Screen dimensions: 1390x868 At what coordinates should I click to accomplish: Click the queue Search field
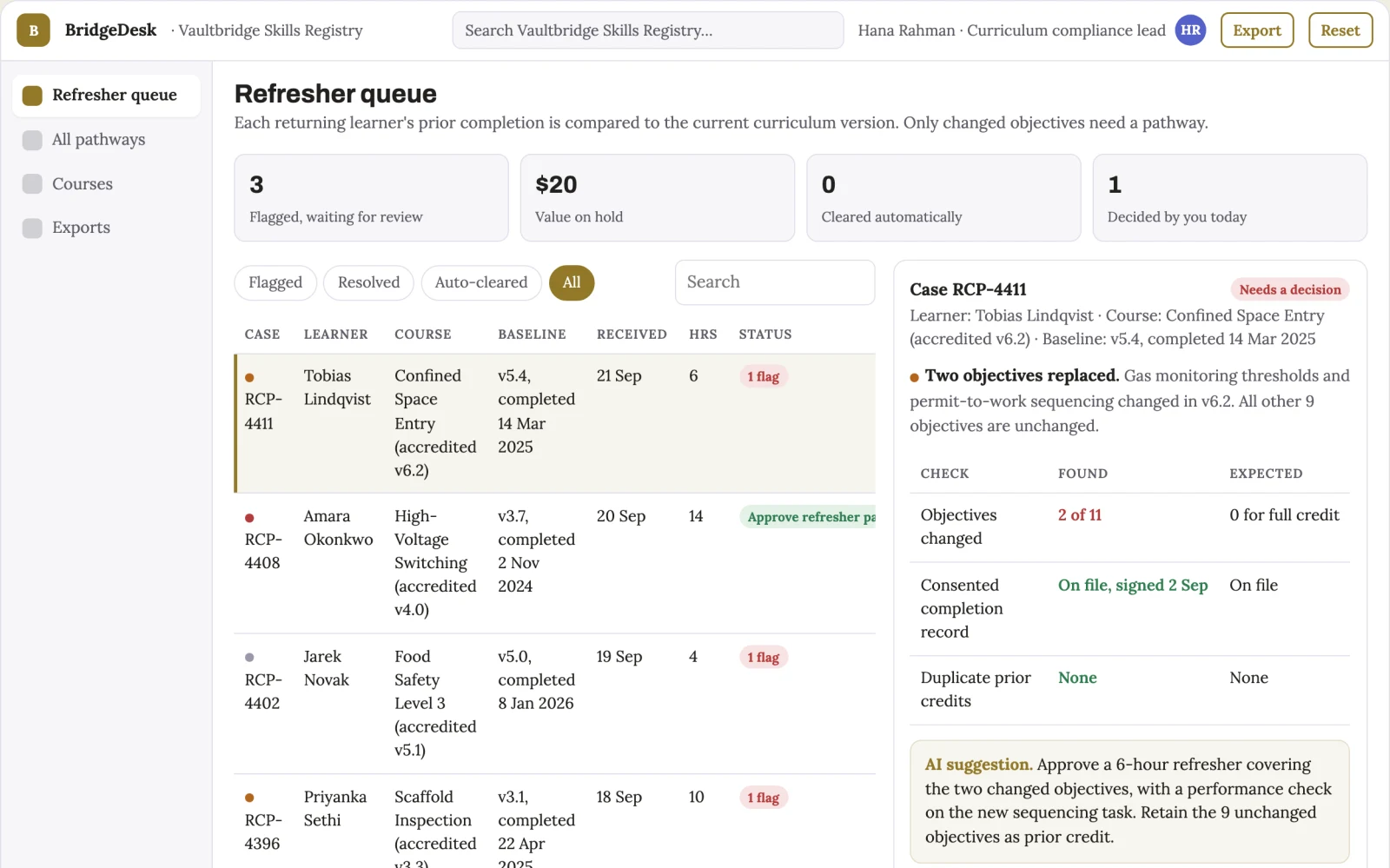[775, 282]
